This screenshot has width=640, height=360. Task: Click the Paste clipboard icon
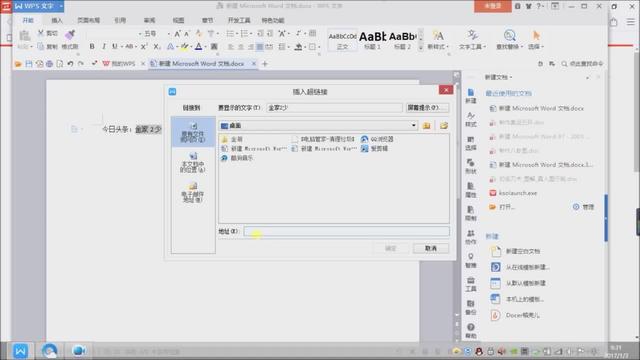(x=24, y=36)
